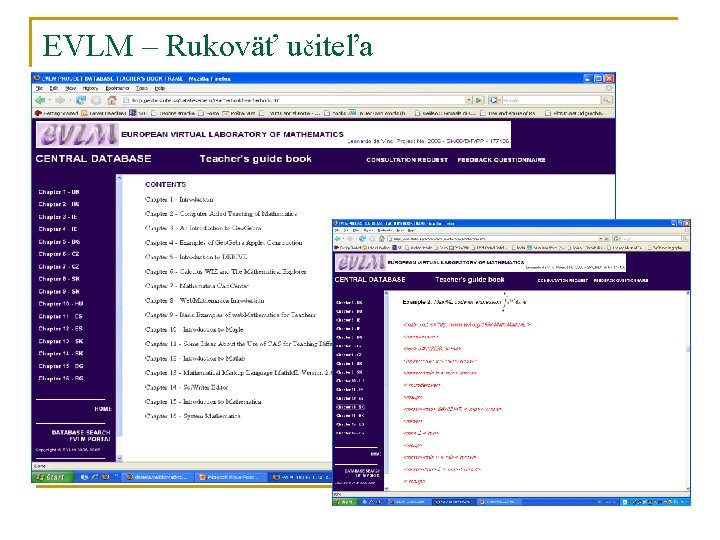Click the Home icon in the large Firefox toolbar
This screenshot has width=720, height=540.
coord(112,100)
